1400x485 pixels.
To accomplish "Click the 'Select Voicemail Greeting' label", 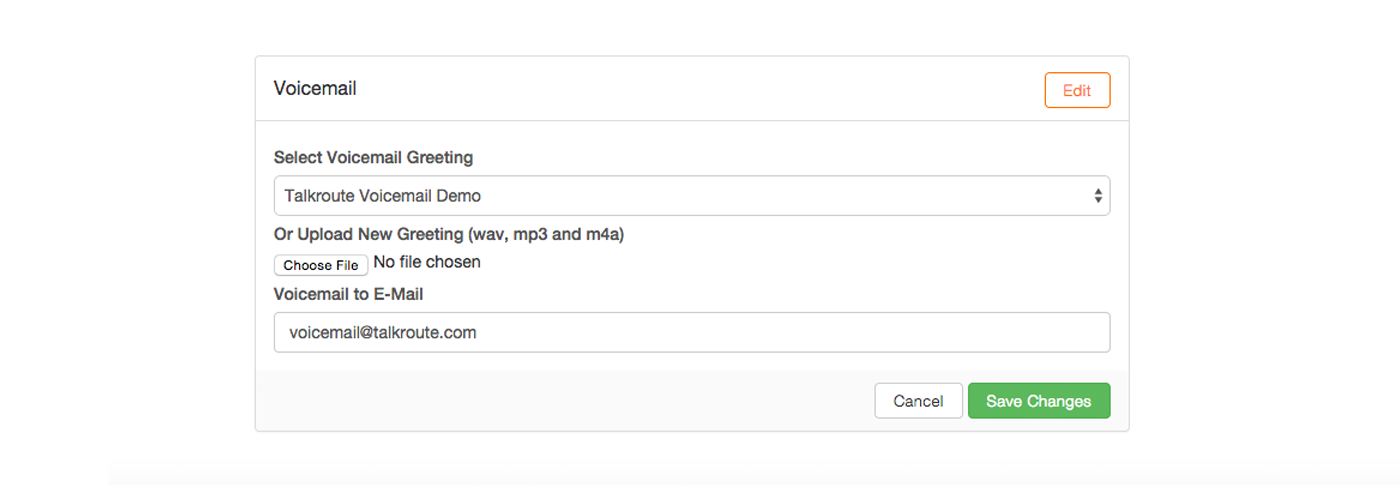I will (x=373, y=157).
